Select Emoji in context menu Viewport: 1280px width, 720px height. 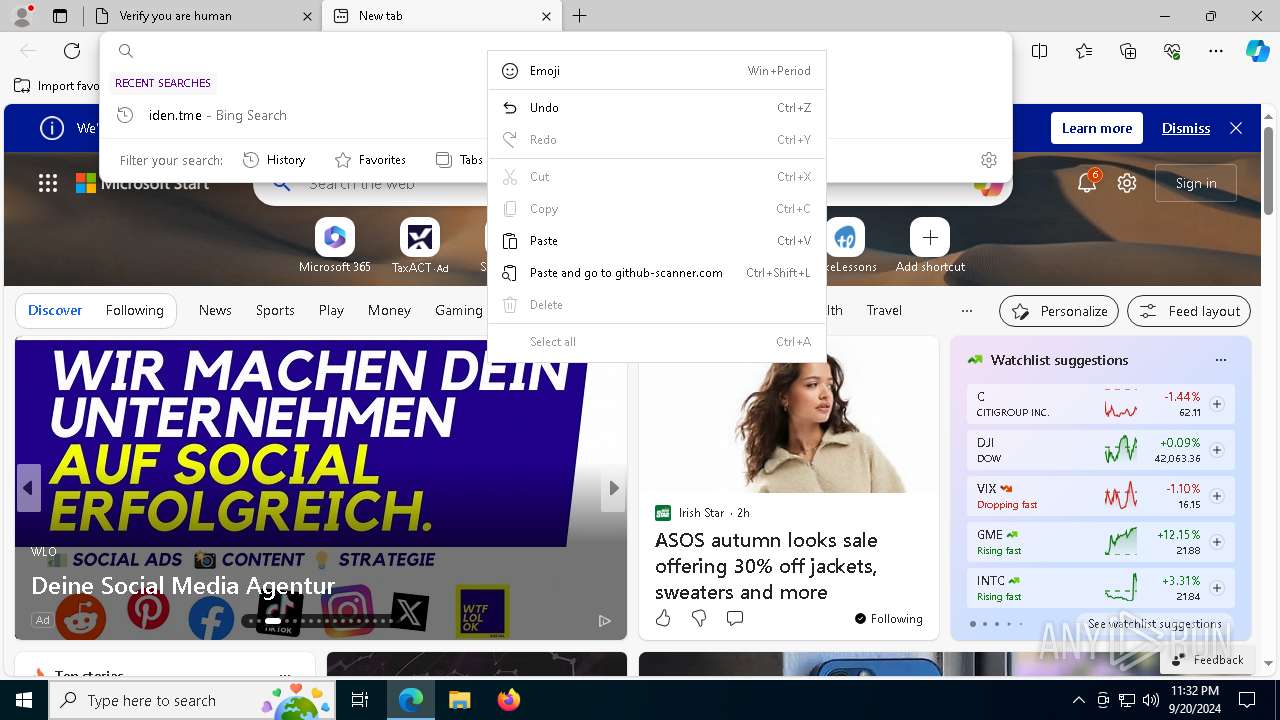[x=657, y=71]
